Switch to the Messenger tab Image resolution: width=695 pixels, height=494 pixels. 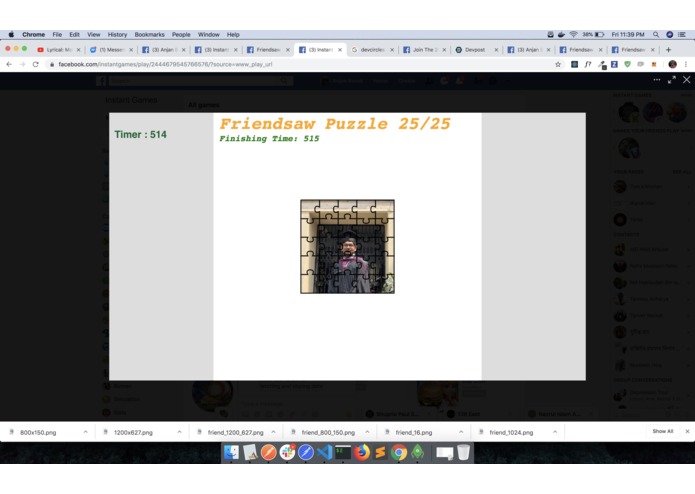point(111,50)
